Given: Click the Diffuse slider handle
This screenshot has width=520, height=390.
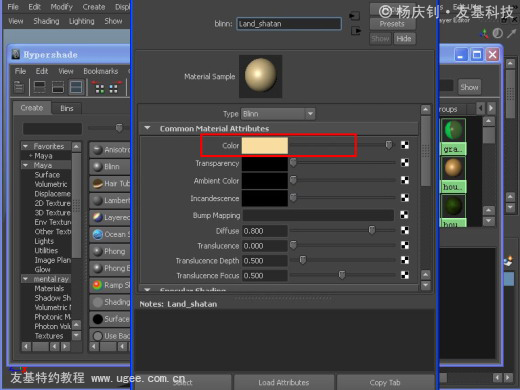Looking at the screenshot, I should pyautogui.click(x=371, y=230).
